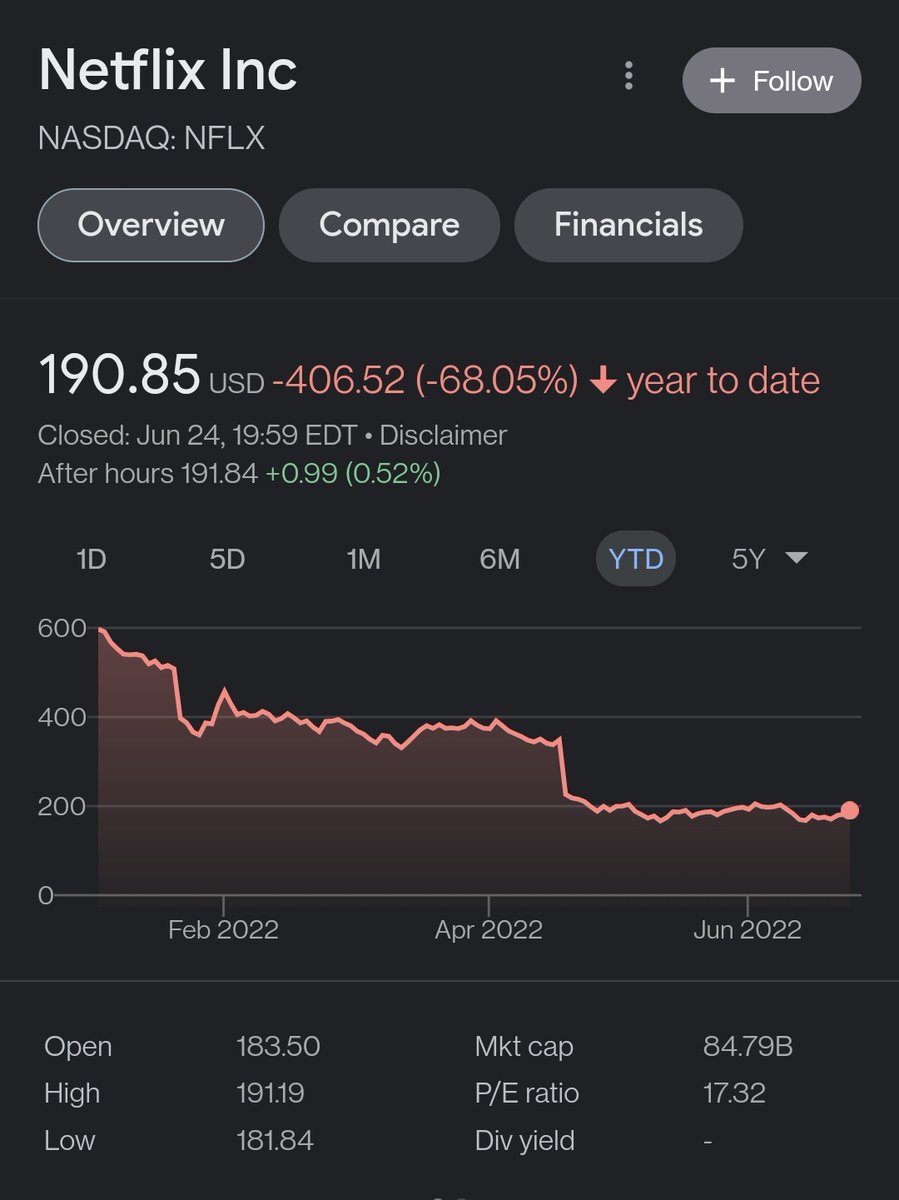Click the Open value 183.50
The image size is (899, 1200).
click(x=278, y=1047)
